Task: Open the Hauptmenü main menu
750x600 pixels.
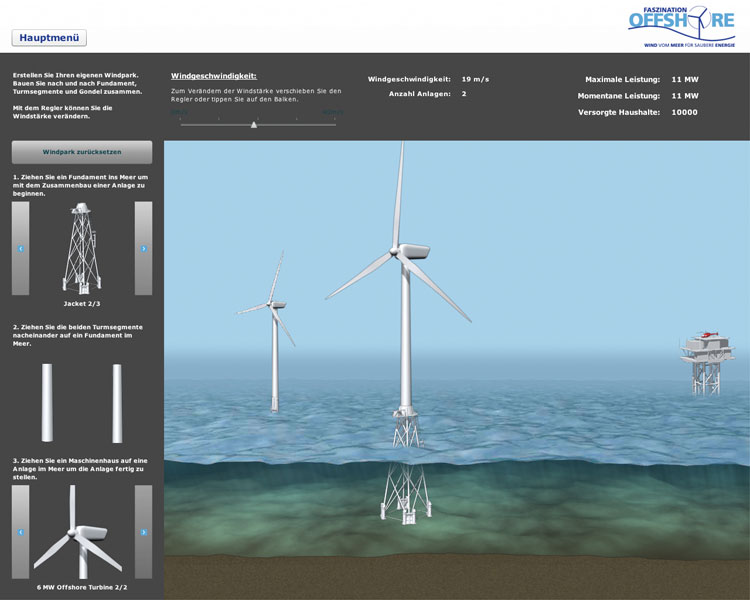Action: [49, 38]
